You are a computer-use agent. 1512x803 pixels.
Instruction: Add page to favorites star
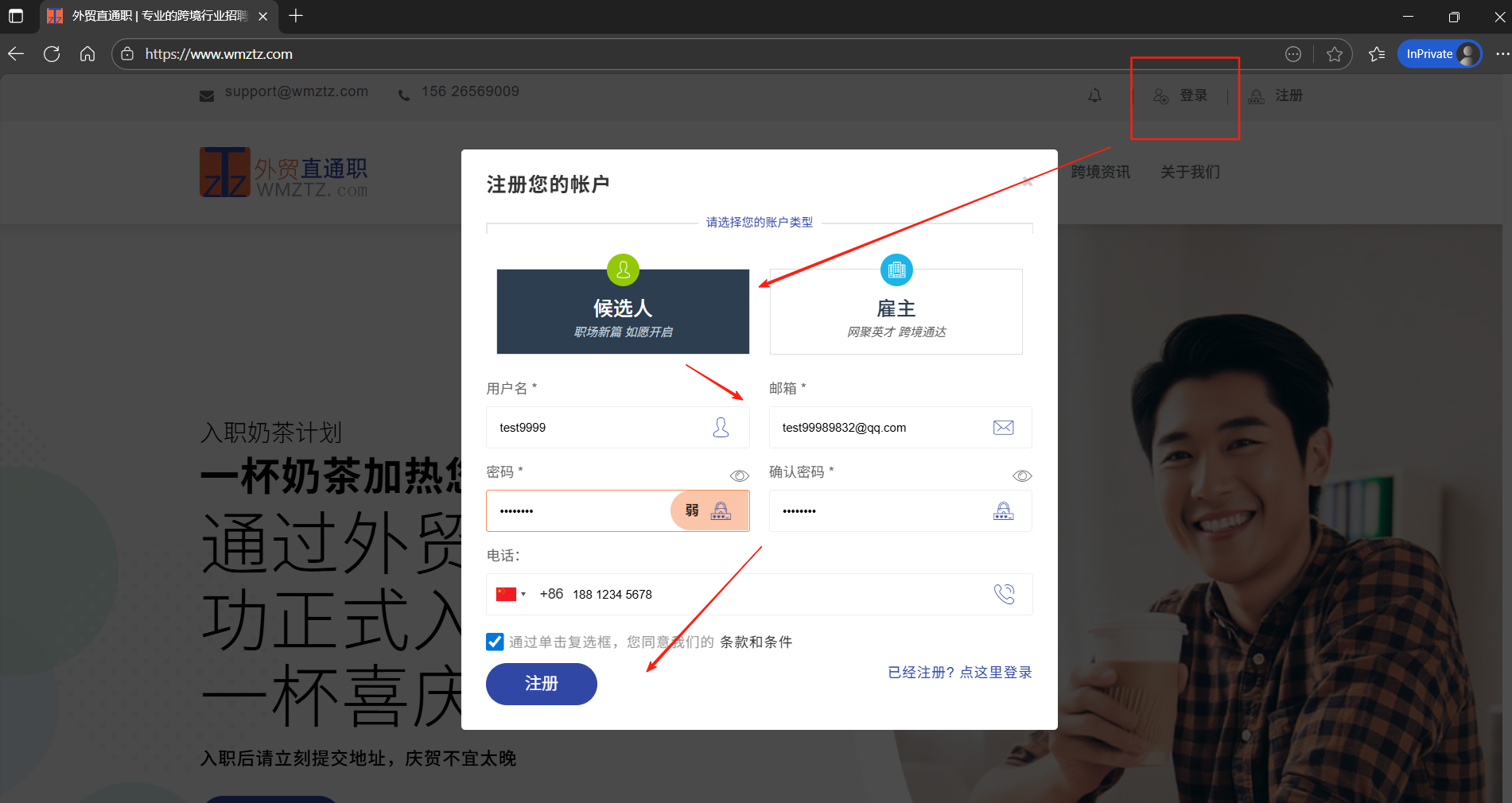pyautogui.click(x=1335, y=54)
